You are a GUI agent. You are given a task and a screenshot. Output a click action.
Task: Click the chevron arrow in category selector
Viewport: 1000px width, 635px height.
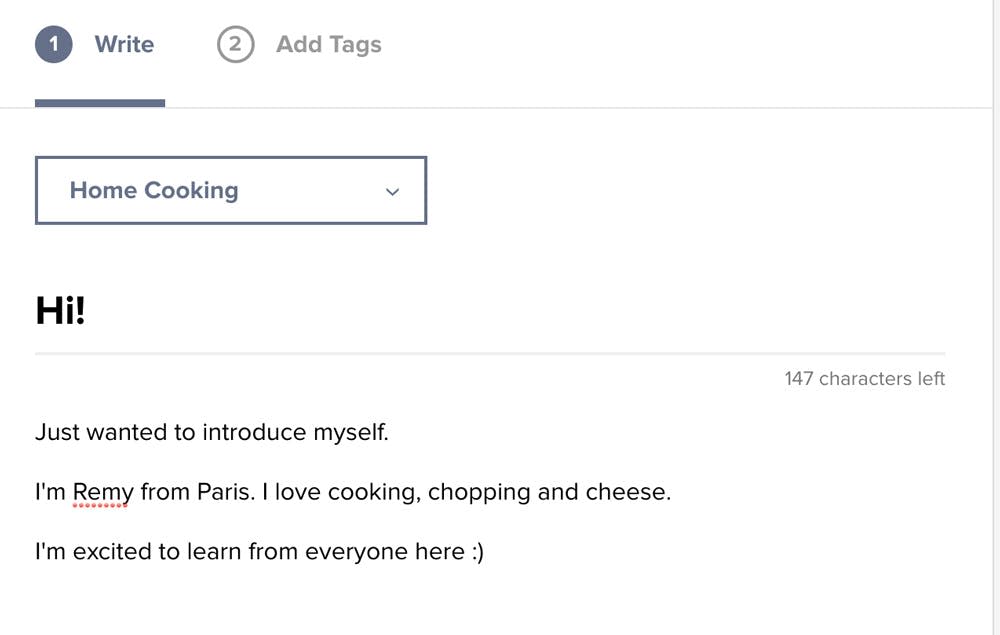tap(392, 191)
